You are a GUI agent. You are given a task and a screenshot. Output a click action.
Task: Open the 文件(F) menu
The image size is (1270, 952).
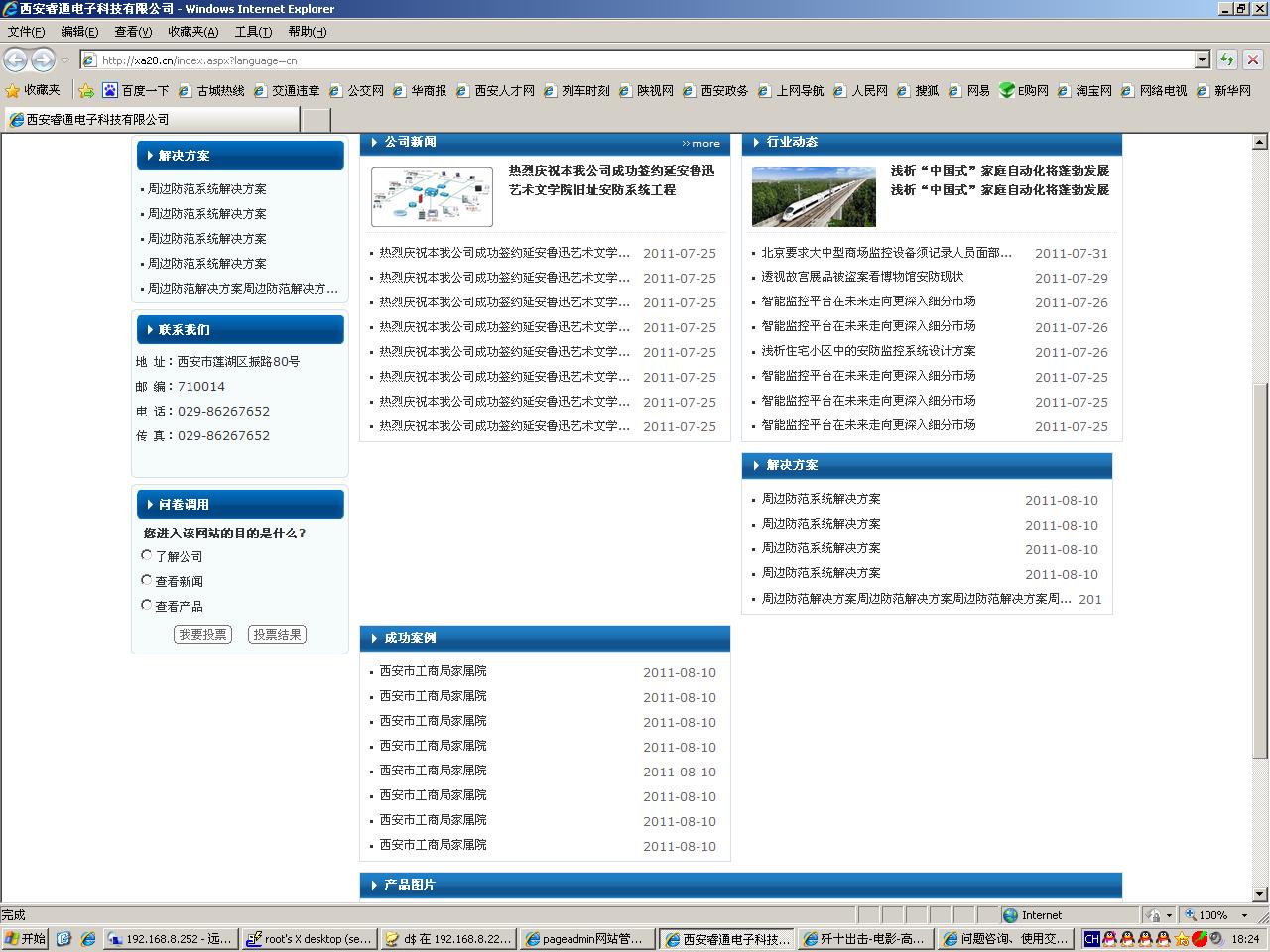point(26,32)
